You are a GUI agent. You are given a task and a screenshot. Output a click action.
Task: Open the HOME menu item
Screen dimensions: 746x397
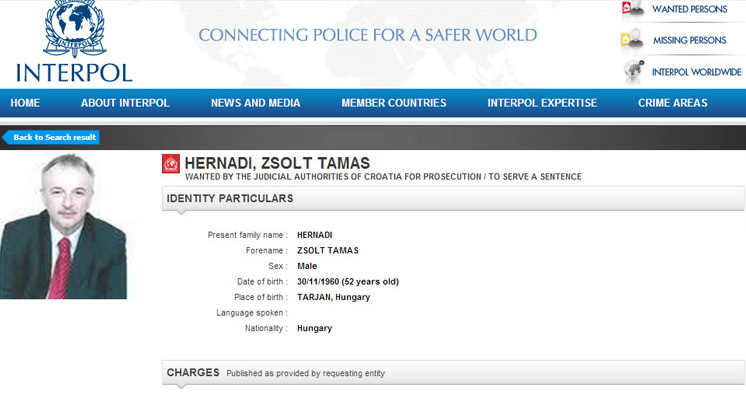(25, 103)
